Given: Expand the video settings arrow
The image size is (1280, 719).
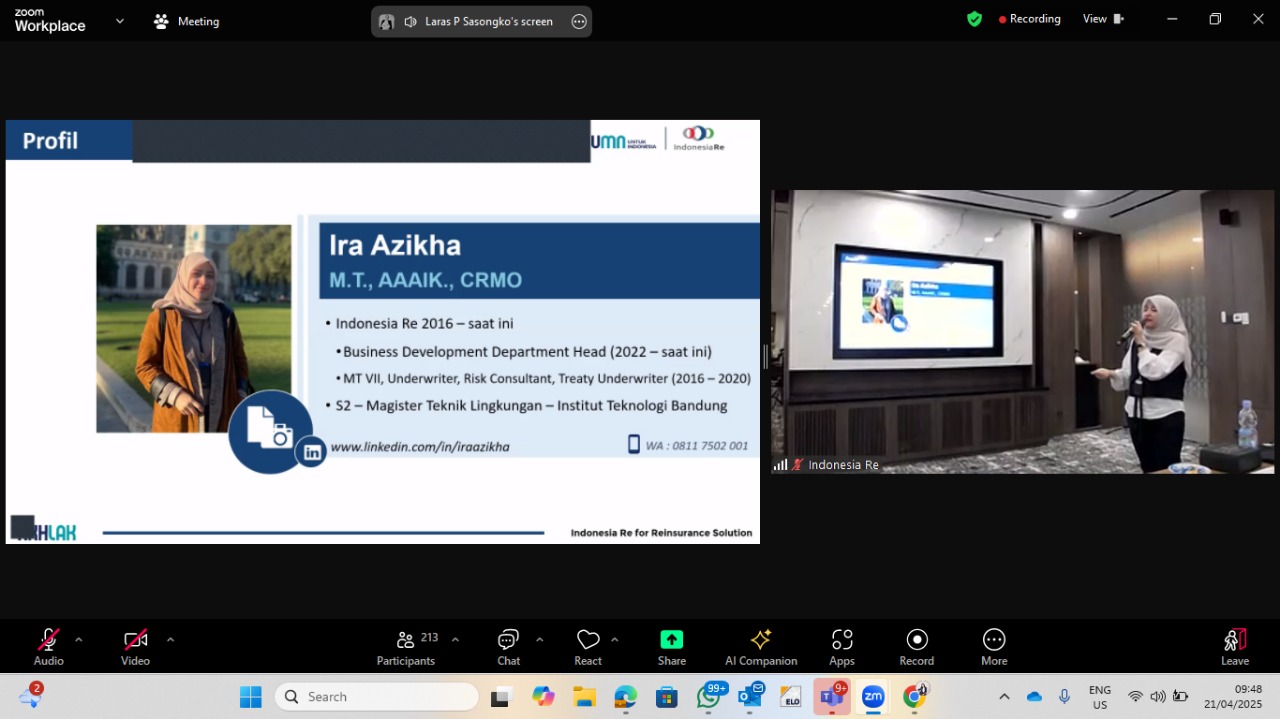Looking at the screenshot, I should click(x=170, y=639).
